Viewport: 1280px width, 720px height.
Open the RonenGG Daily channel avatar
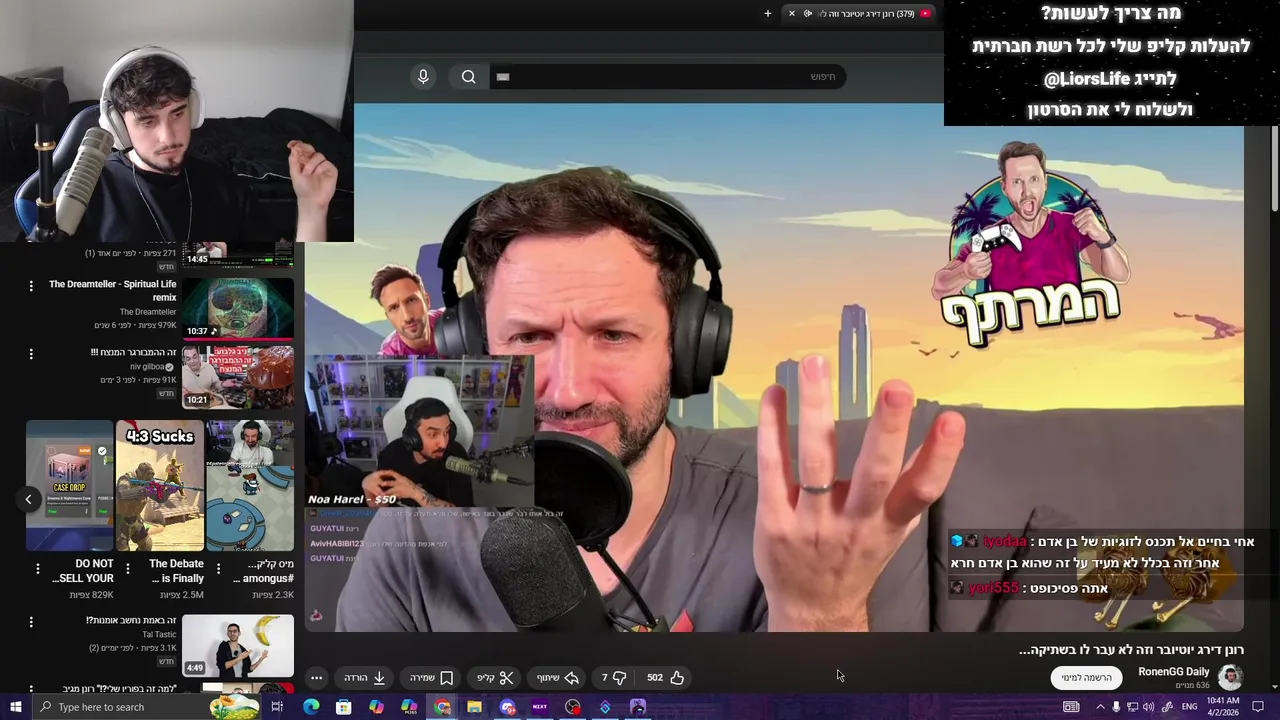[1230, 676]
